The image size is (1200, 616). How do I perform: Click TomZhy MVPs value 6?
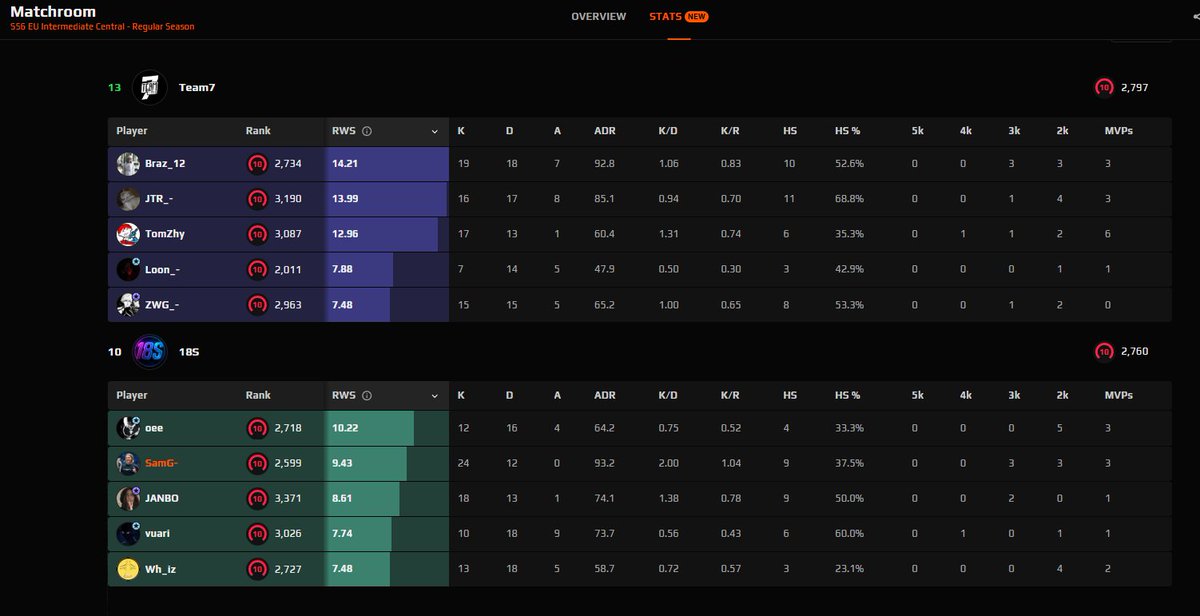coord(1108,234)
